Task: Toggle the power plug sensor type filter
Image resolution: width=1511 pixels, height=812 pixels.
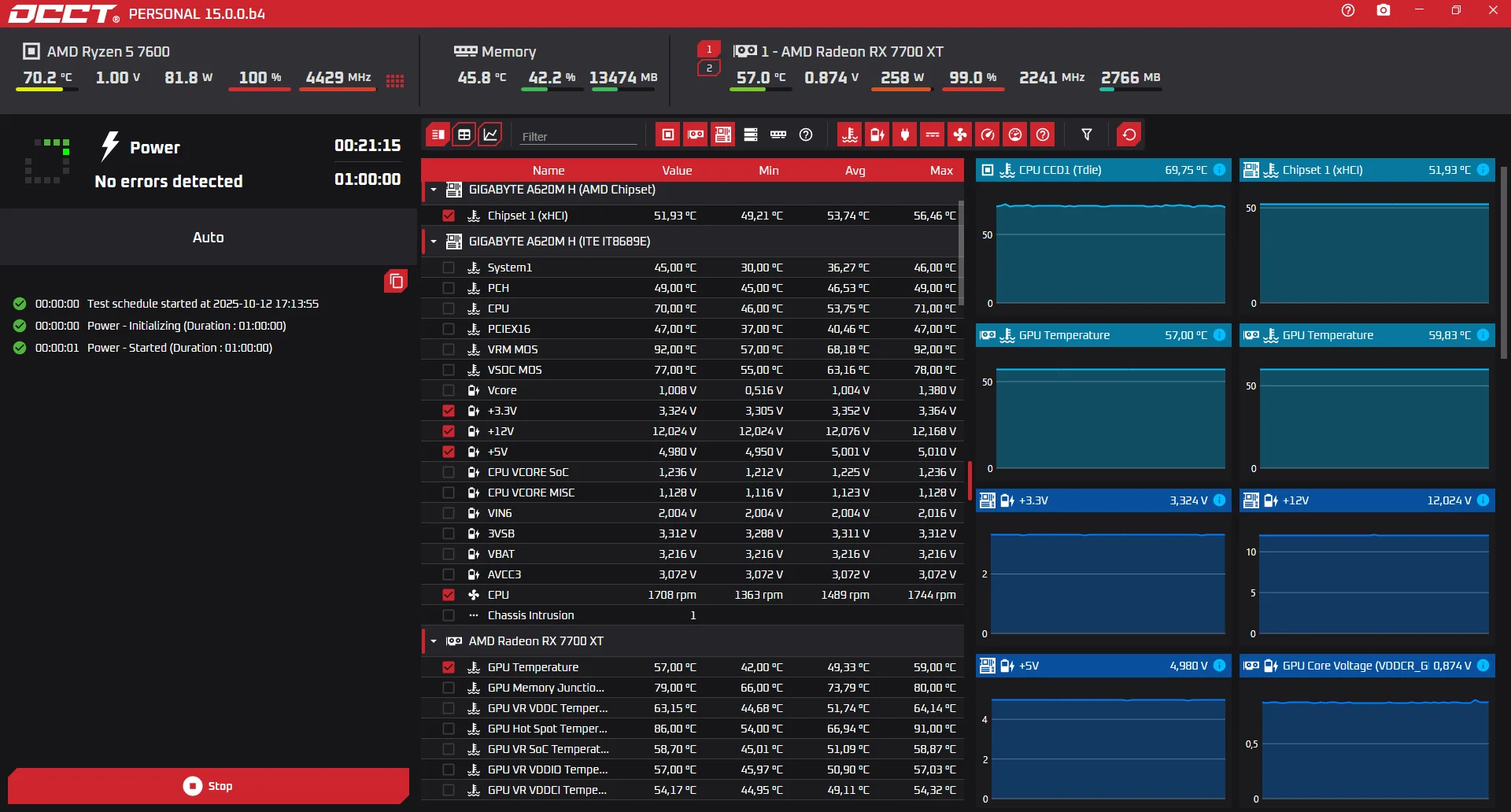Action: (905, 135)
